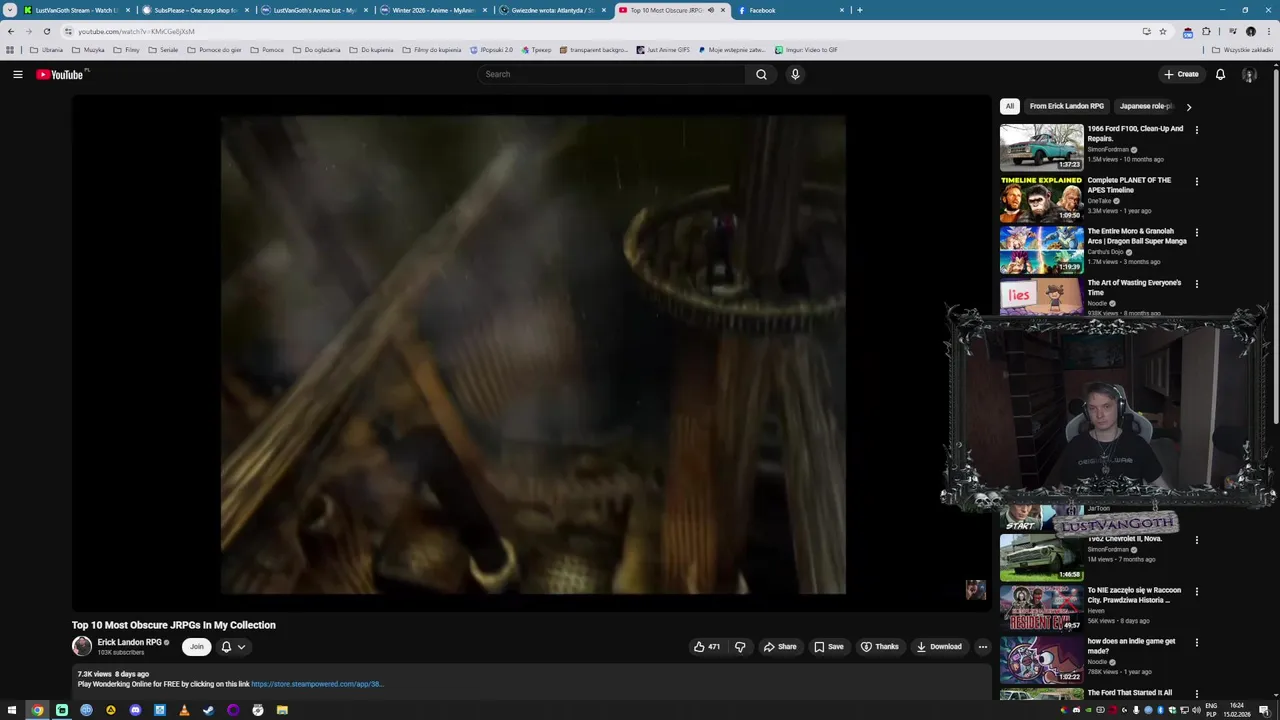The image size is (1280, 720).
Task: Bookmark this page with the star icon
Action: 1162,31
